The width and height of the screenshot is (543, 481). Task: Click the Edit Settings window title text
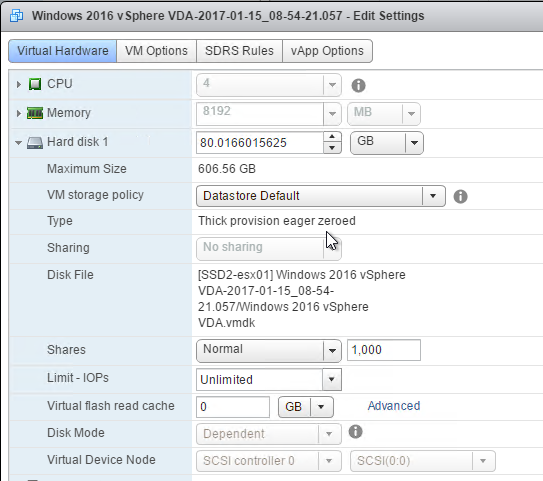[228, 16]
